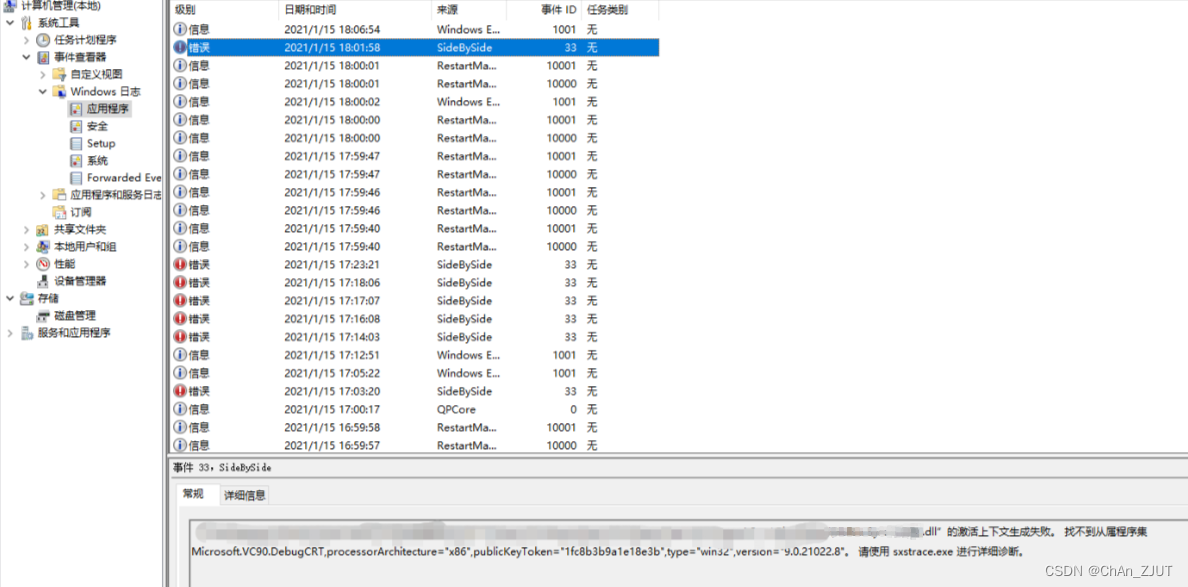This screenshot has height=587, width=1188.
Task: Select the Windows E... event at 18:00:02
Action: (x=414, y=101)
